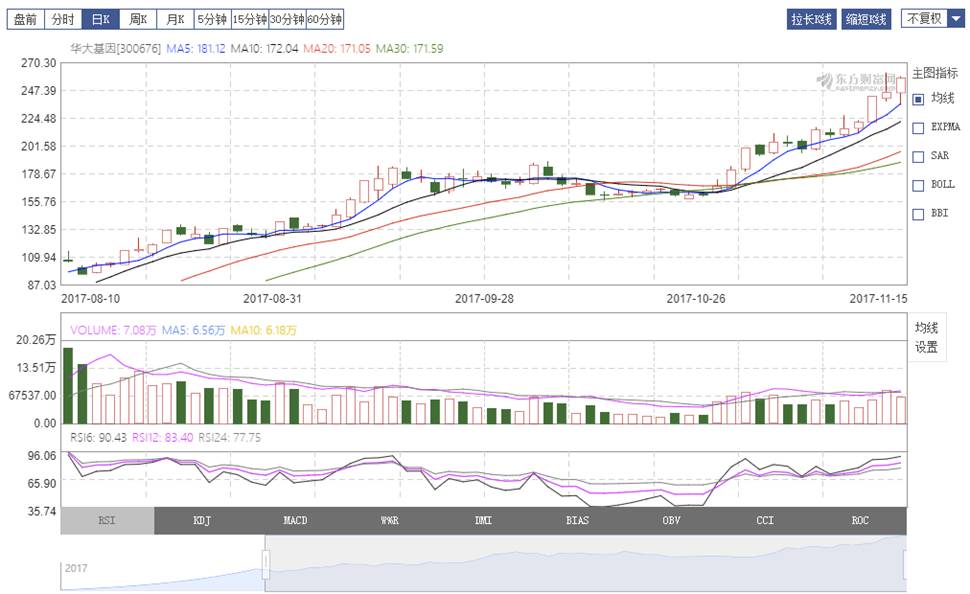
Task: Switch to 分时 intraday view
Action: coord(62,19)
